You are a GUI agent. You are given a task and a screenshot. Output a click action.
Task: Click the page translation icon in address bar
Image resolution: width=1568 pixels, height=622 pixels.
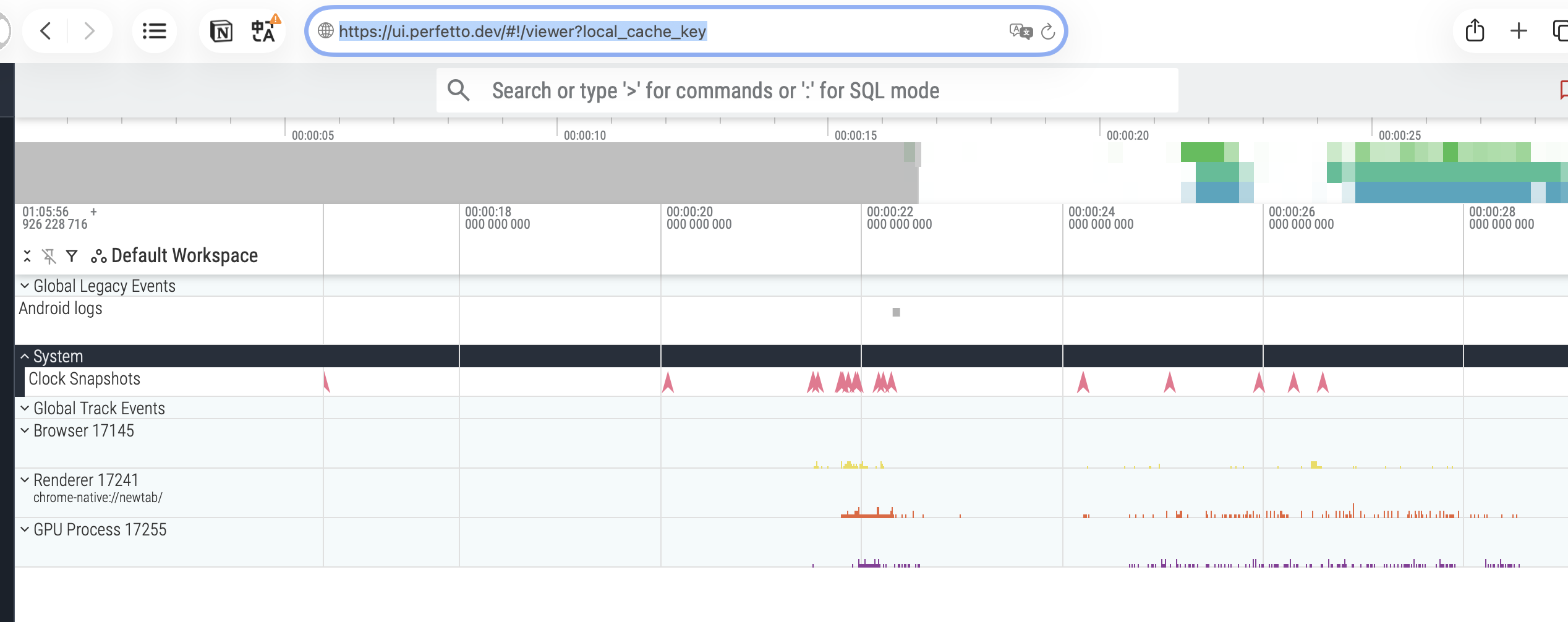(1020, 31)
